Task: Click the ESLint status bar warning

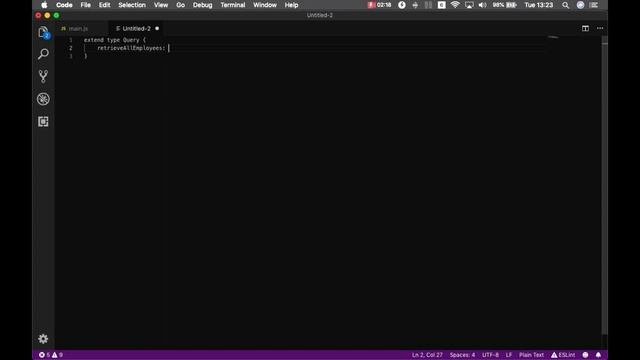Action: (563, 355)
